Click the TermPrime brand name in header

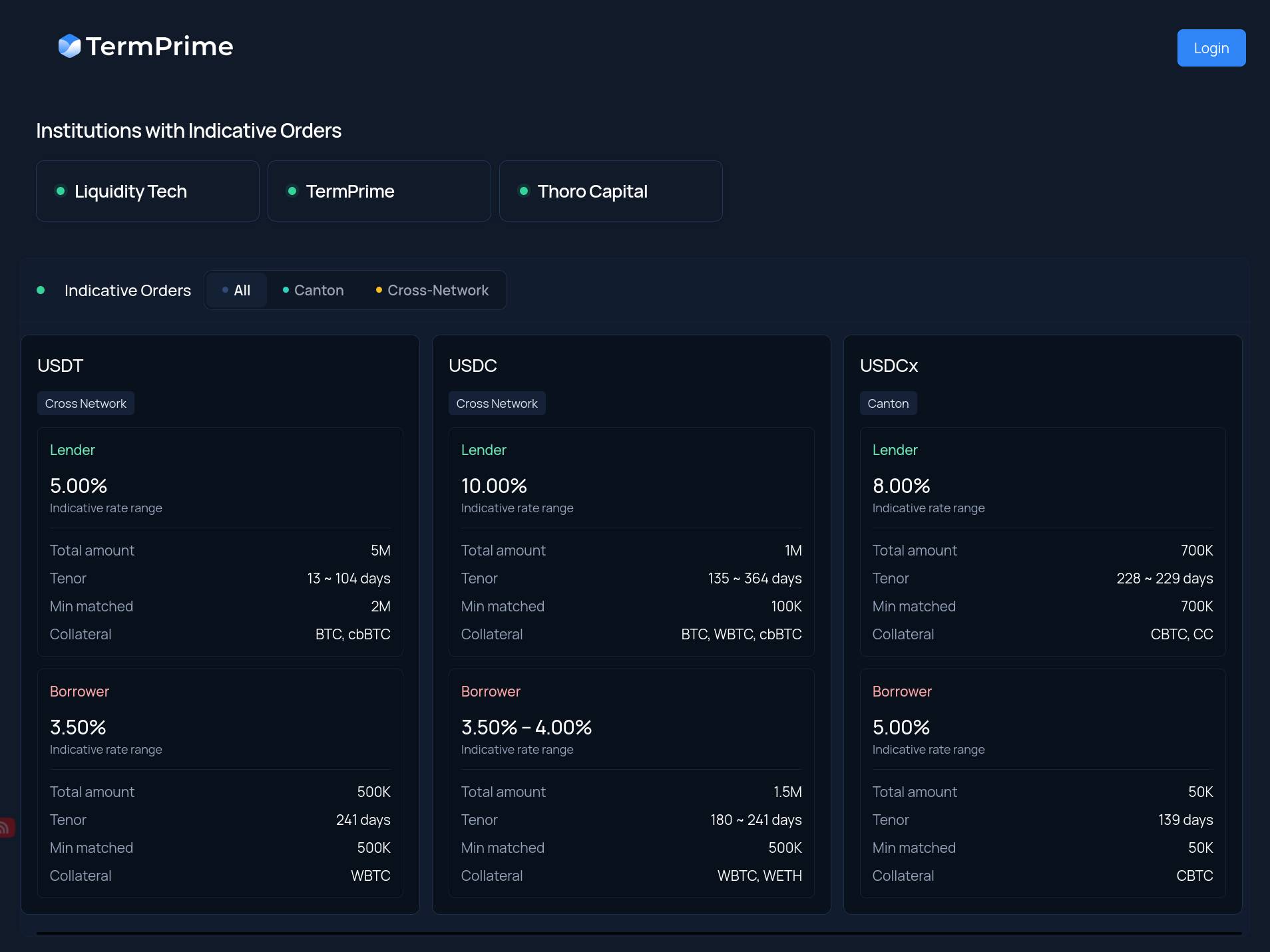click(160, 47)
